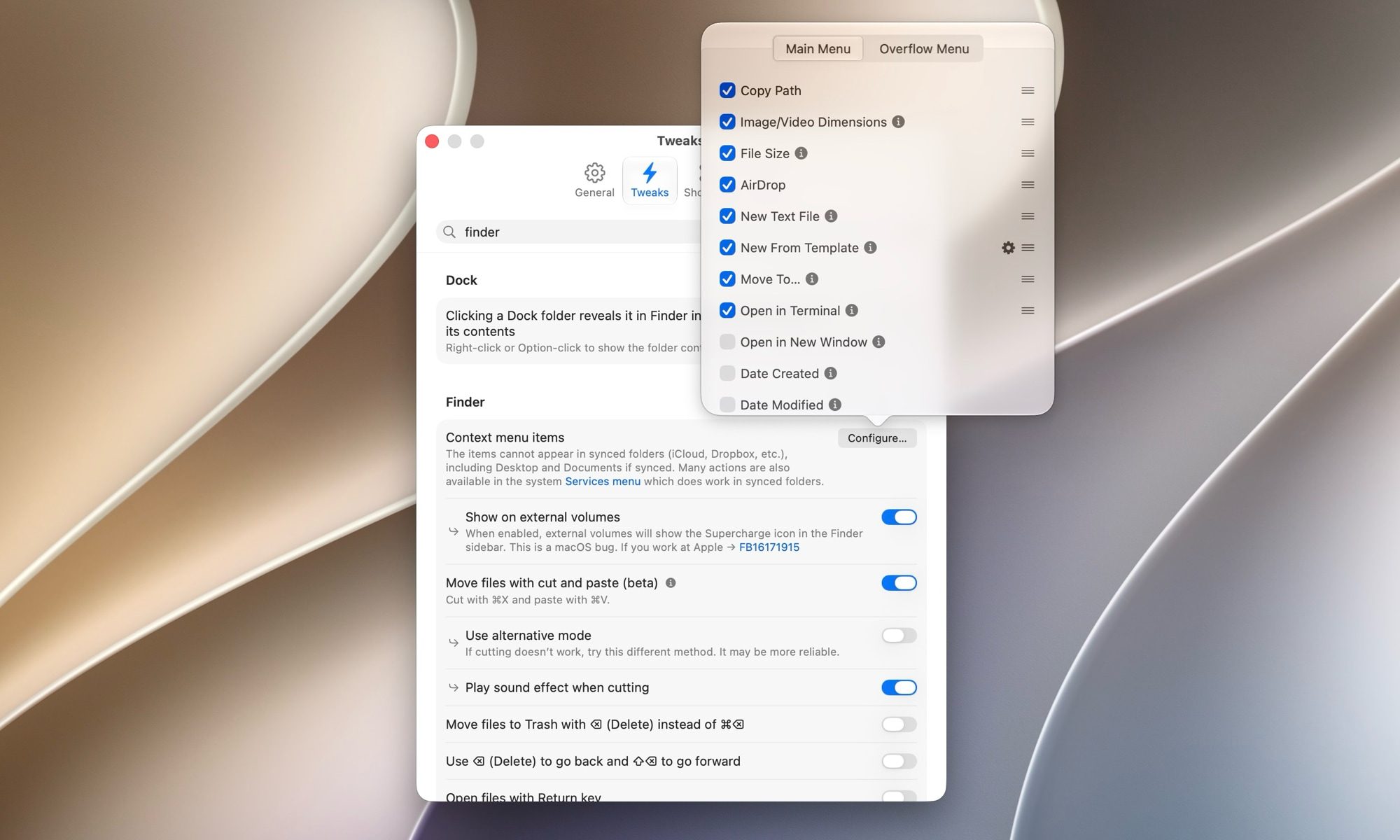Uncheck the New From Template checkbox
Screen dimensions: 1400x840
tap(727, 248)
